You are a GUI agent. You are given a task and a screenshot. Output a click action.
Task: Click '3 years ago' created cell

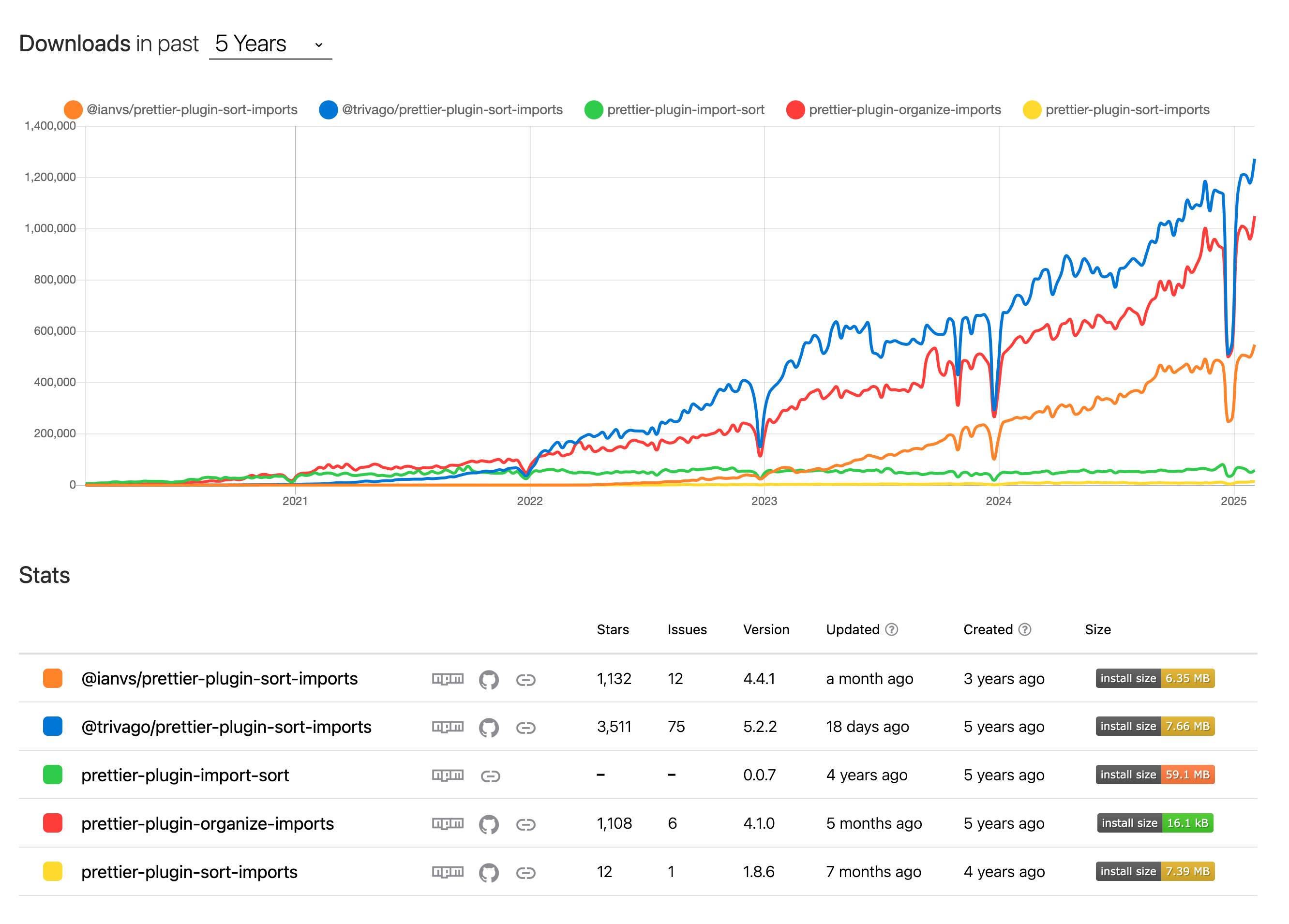click(1004, 679)
